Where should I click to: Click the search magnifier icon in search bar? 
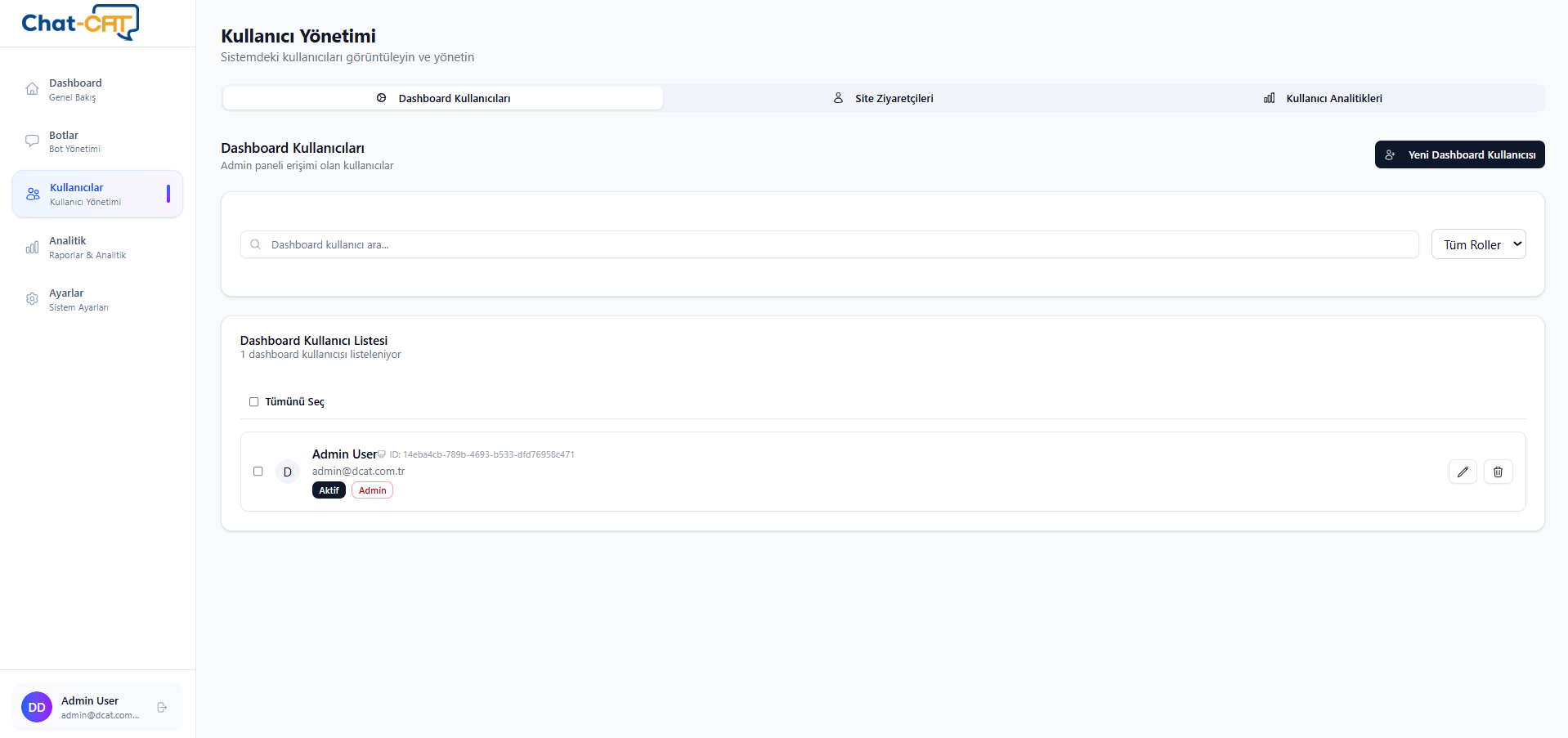(254, 244)
